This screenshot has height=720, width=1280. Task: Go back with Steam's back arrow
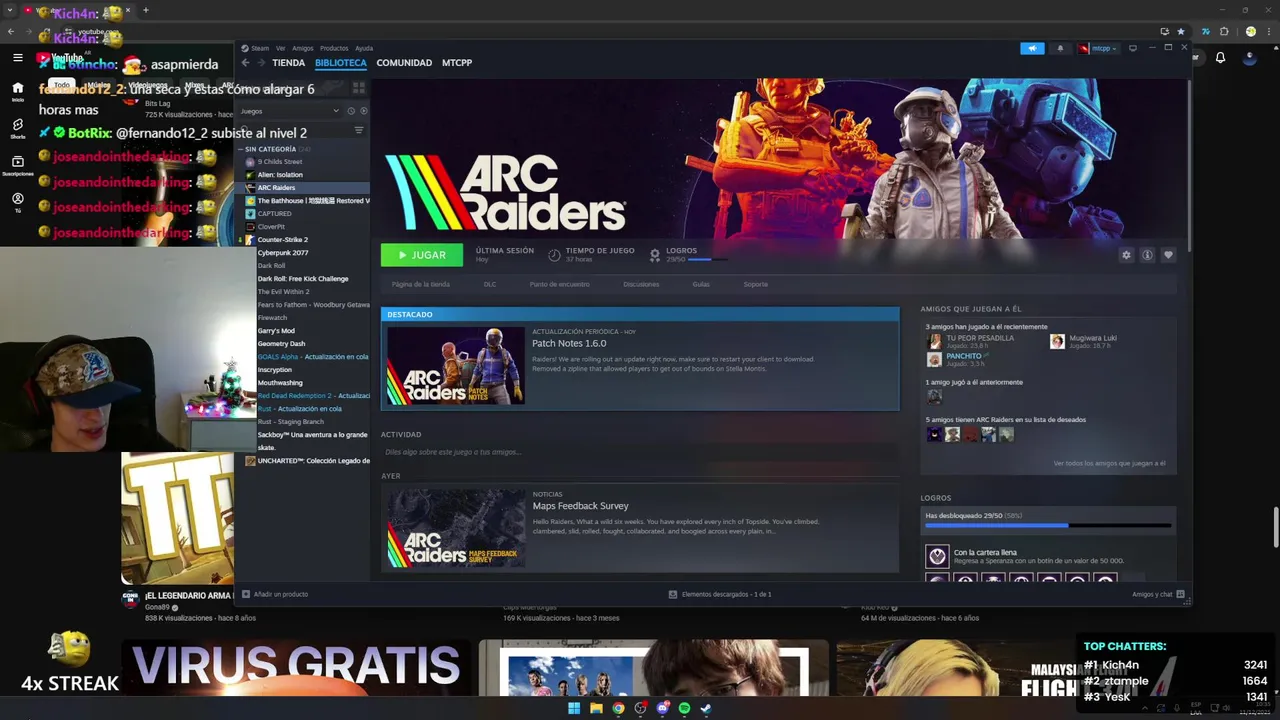click(x=245, y=63)
